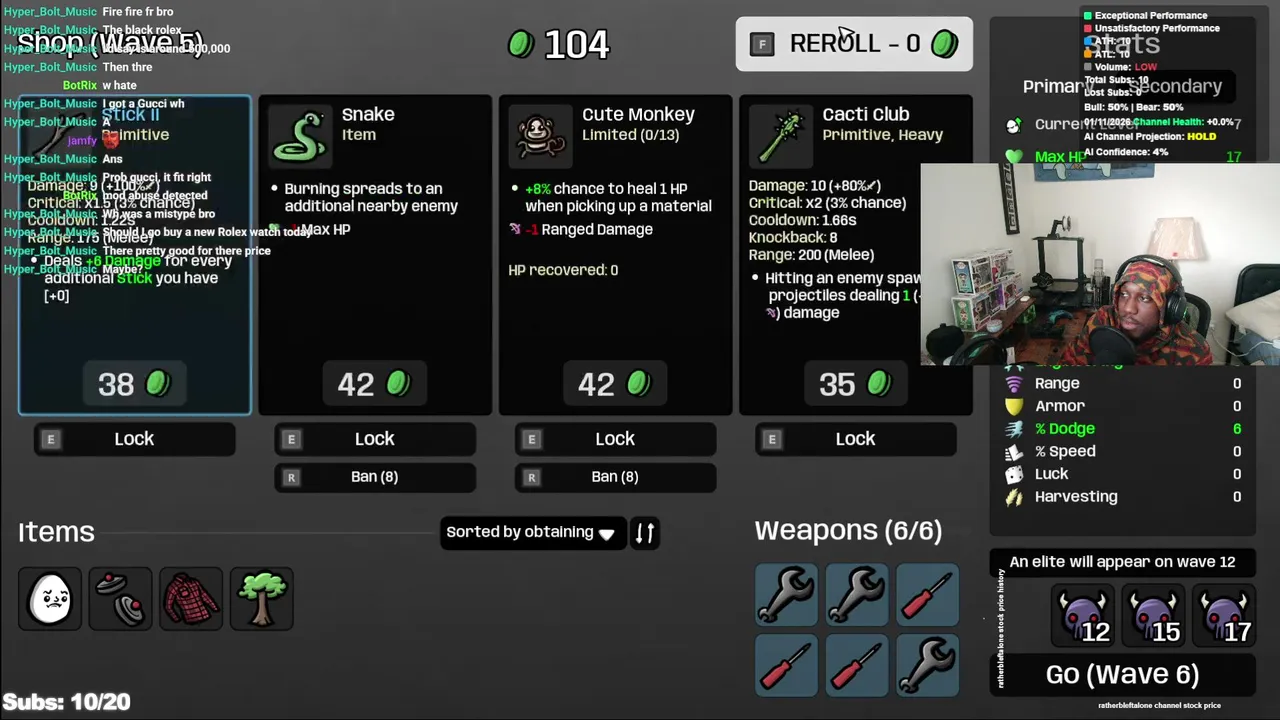Screen dimensions: 1280x720
Task: Click the bottom-left screwdriver weapon
Action: [787, 665]
